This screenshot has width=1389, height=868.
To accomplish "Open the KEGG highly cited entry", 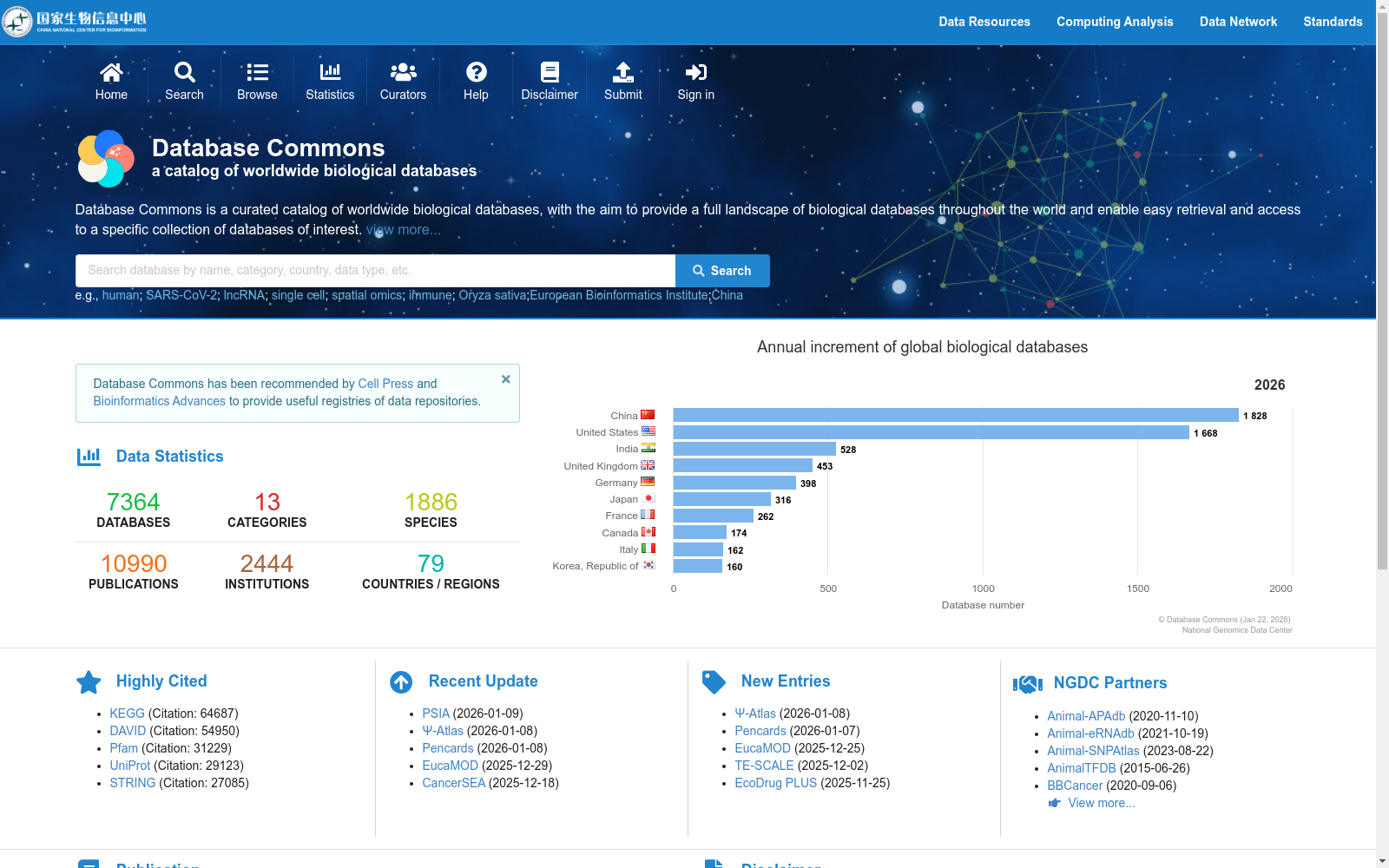I will pos(128,713).
